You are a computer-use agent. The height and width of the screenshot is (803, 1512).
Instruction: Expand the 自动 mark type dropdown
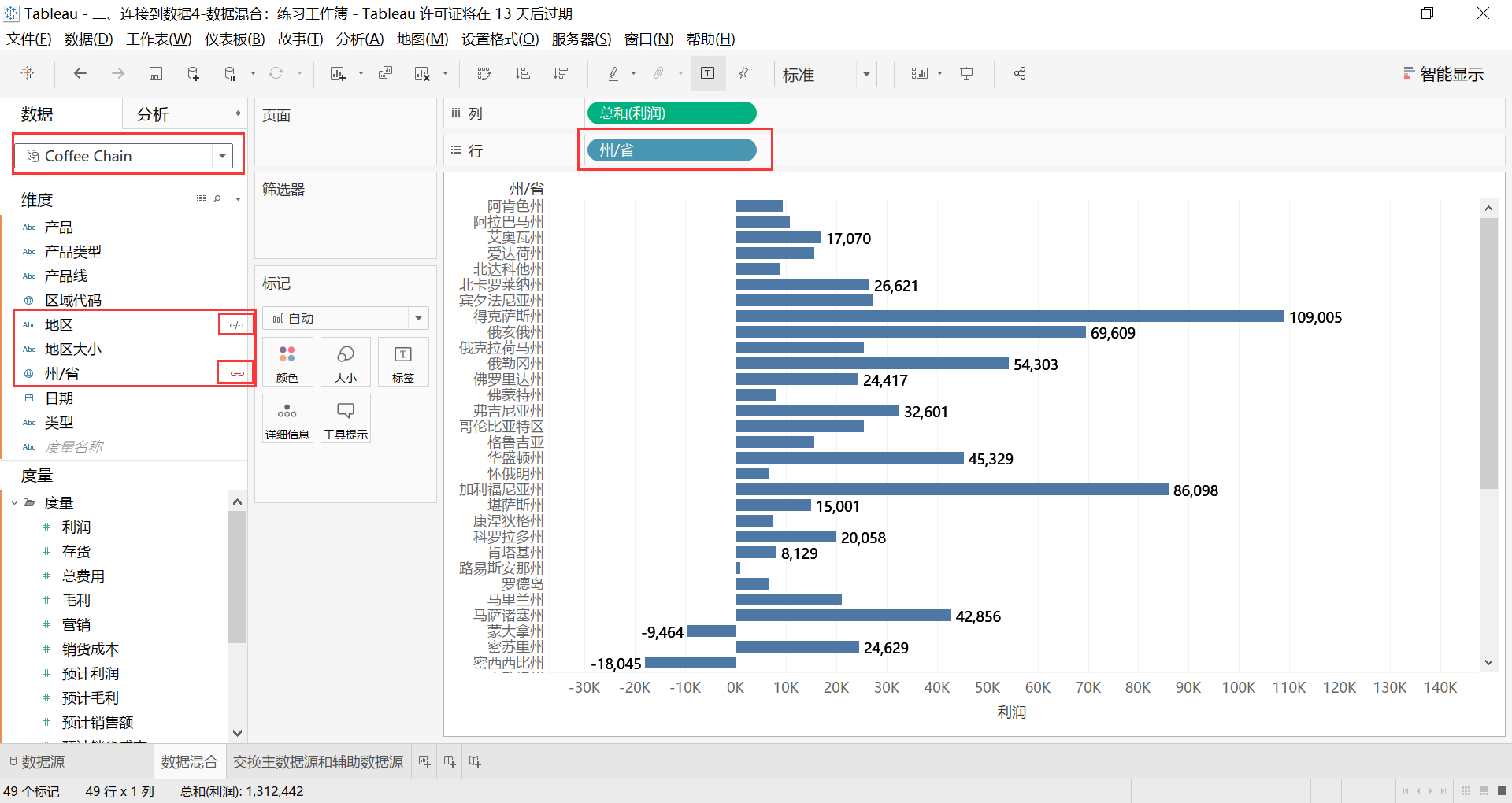417,318
